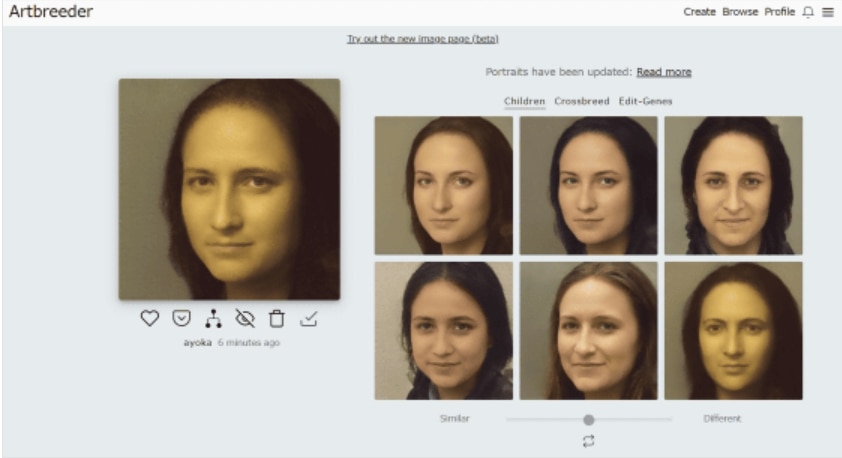The width and height of the screenshot is (842, 458).
Task: Click the checkmark select icon
Action: [309, 319]
